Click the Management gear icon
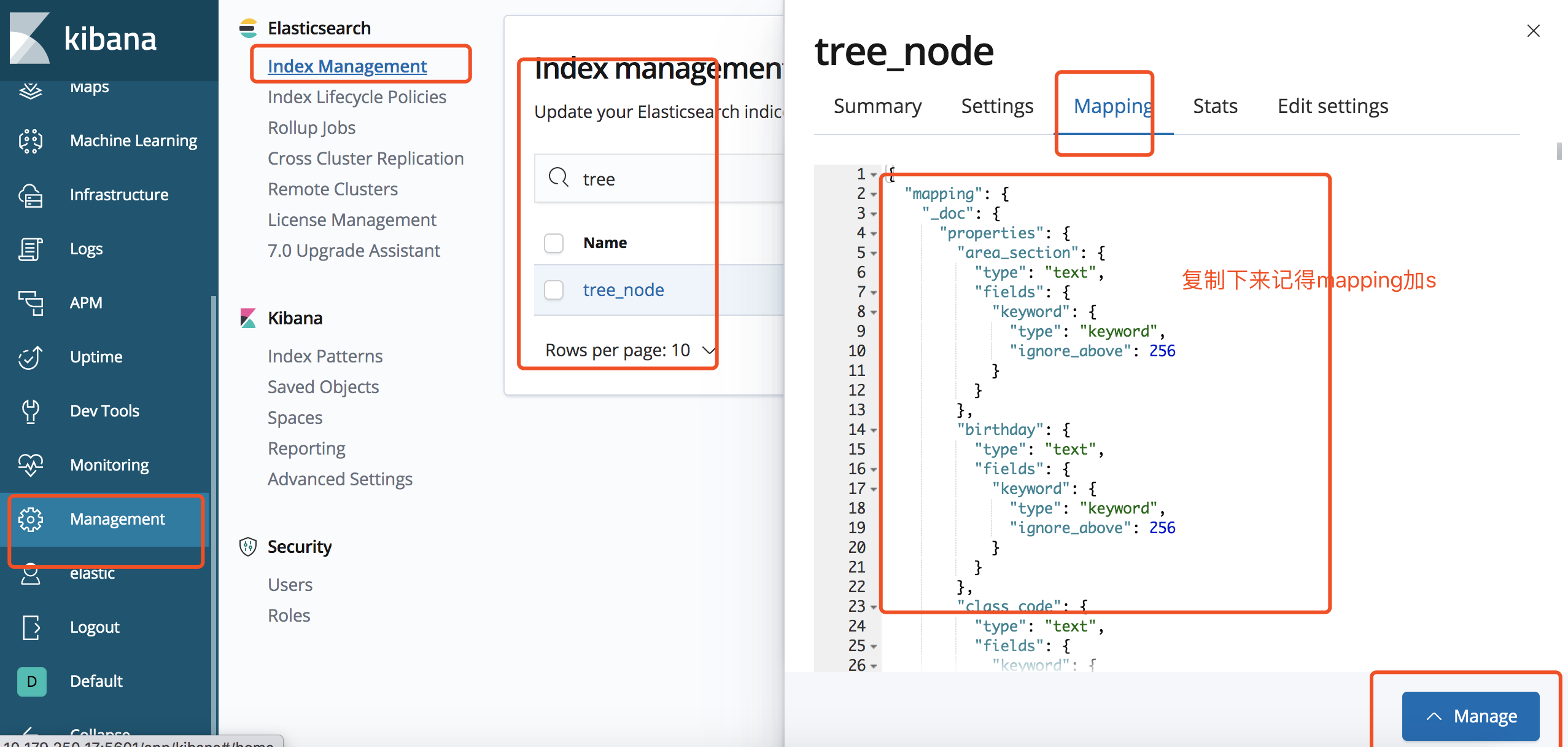The height and width of the screenshot is (747, 1568). click(x=31, y=519)
